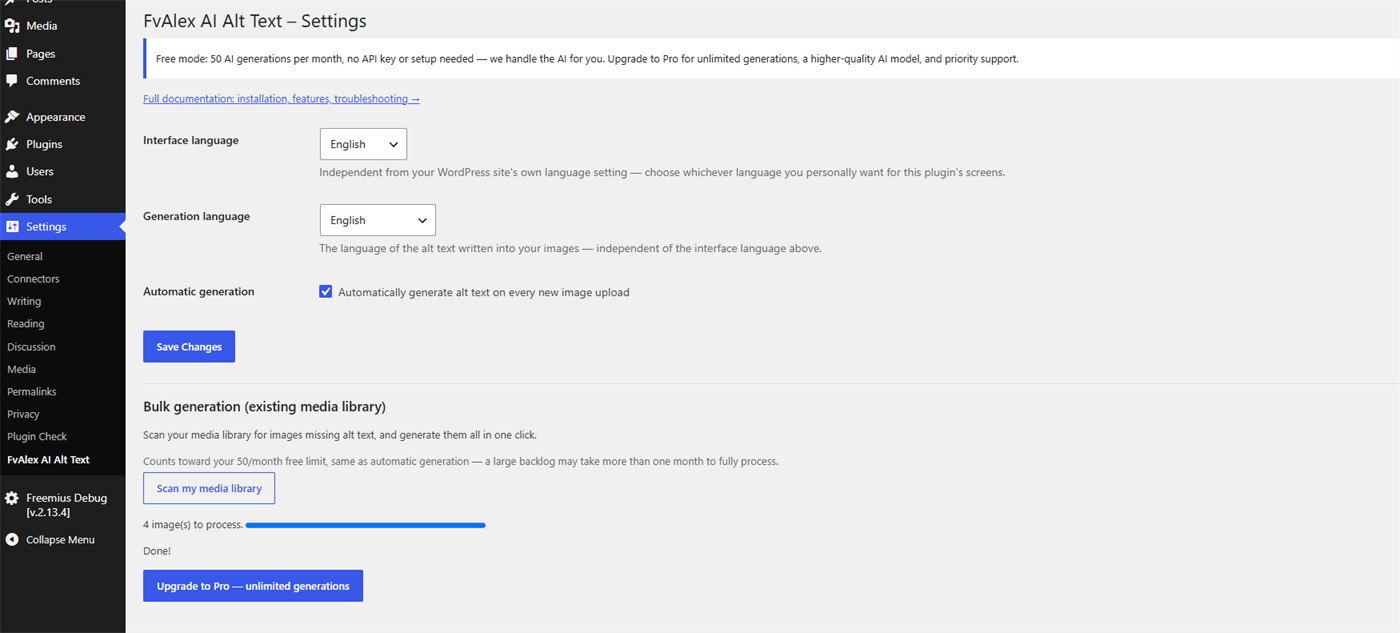Click the Tools wrench icon
The height and width of the screenshot is (633, 1400).
[x=12, y=199]
